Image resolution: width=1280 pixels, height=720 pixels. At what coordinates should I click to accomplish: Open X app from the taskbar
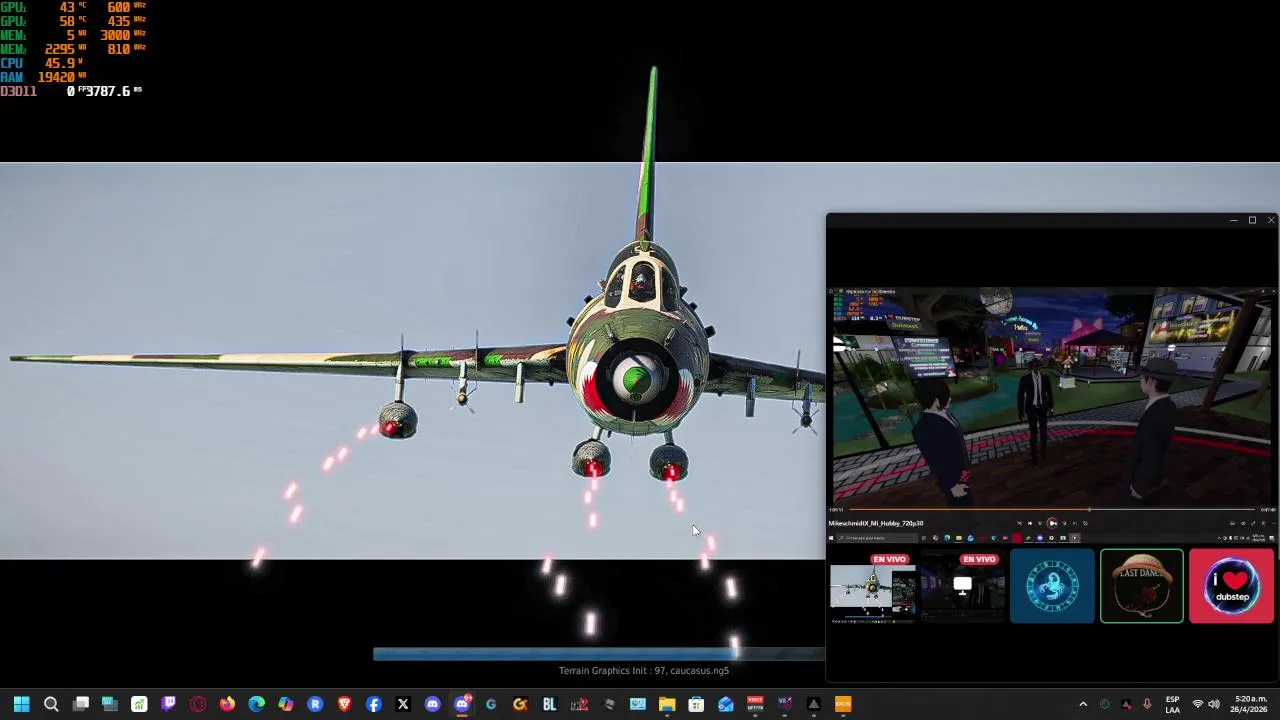(403, 704)
